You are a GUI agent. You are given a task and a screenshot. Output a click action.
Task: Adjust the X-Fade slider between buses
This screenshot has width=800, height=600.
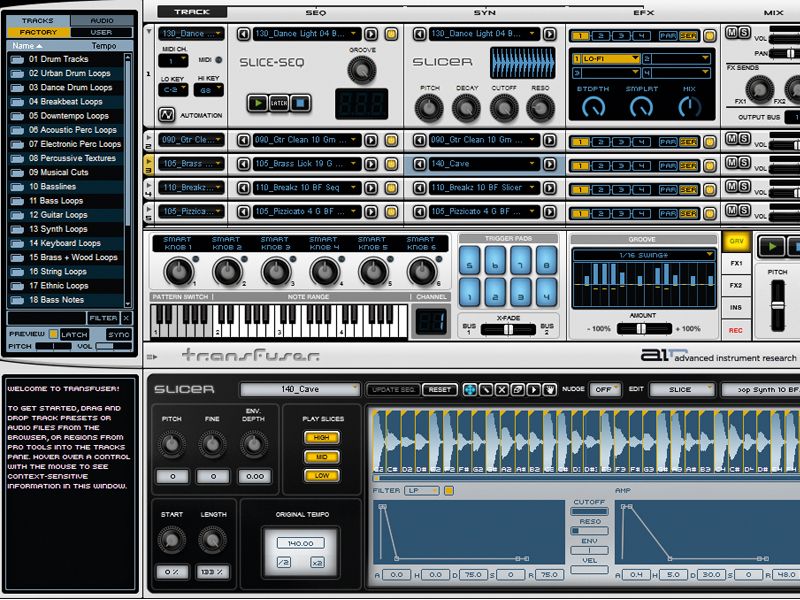[x=508, y=330]
